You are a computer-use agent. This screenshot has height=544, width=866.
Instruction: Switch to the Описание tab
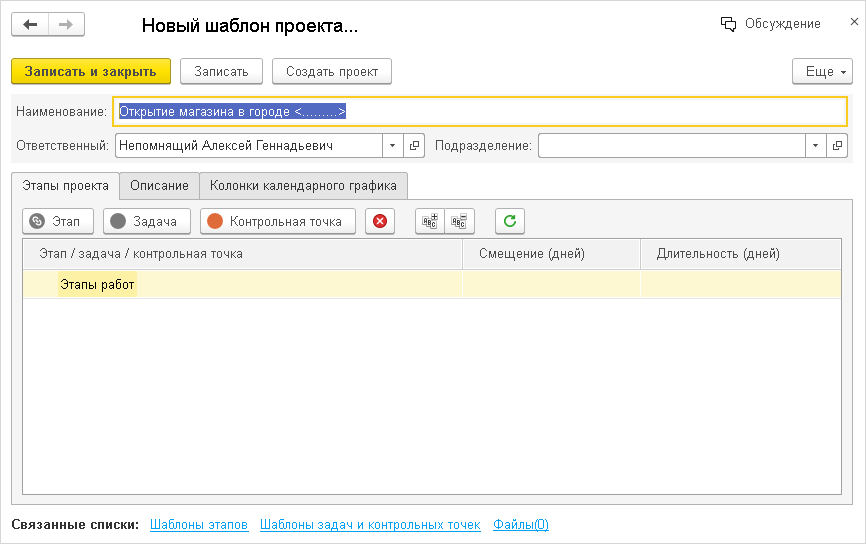click(159, 186)
